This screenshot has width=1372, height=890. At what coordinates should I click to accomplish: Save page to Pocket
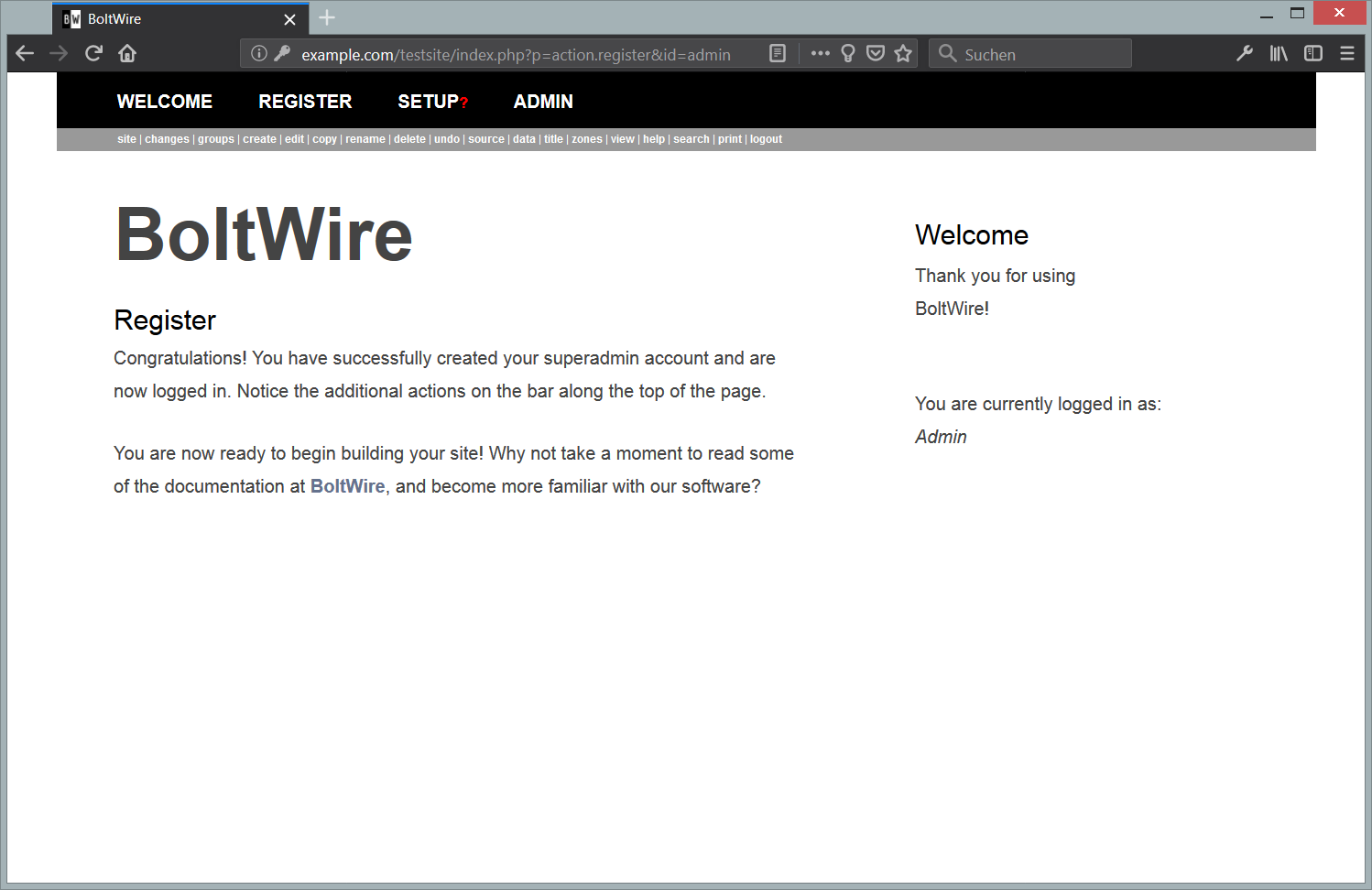point(876,53)
